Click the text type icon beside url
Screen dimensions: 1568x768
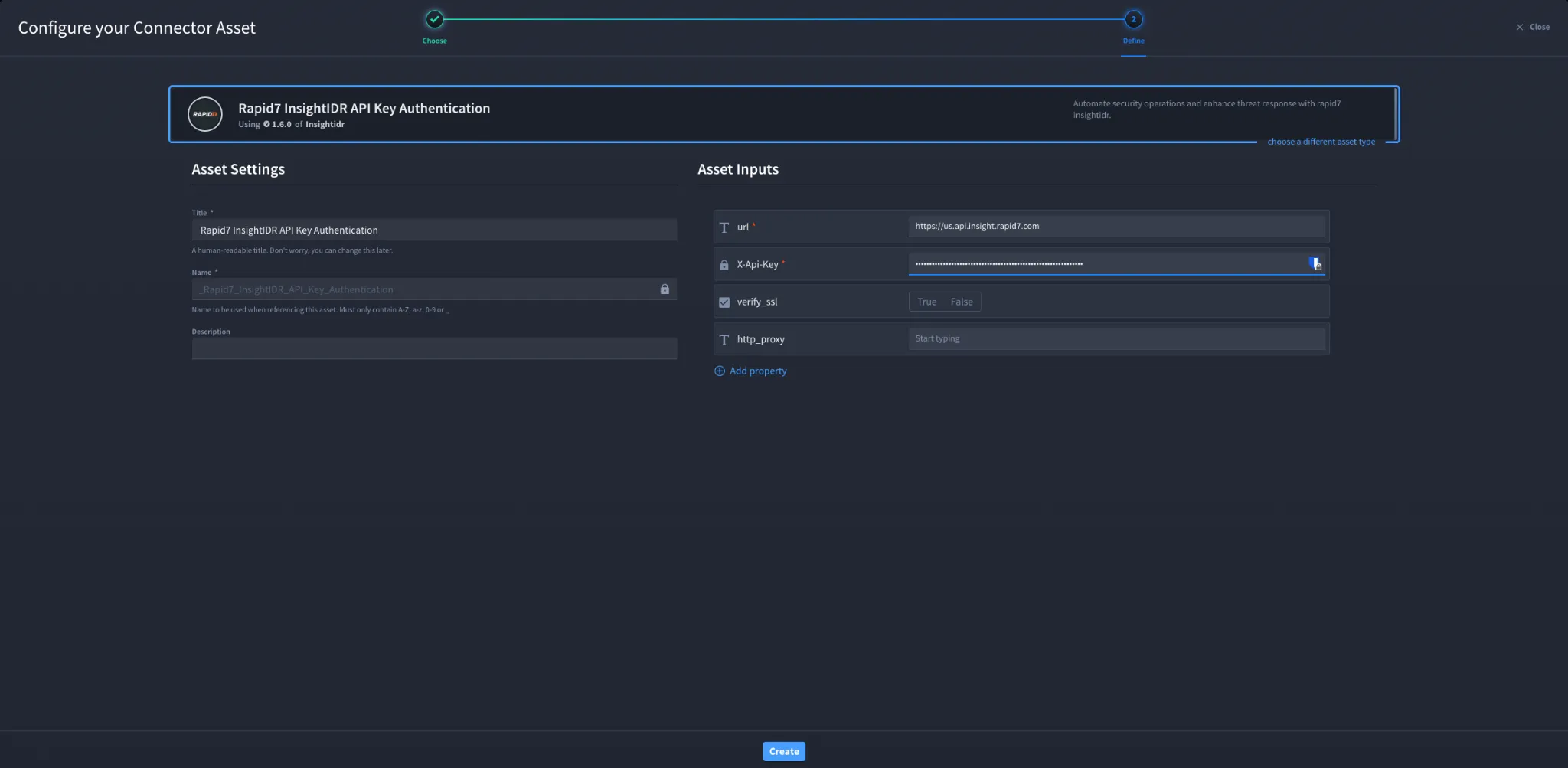(x=724, y=227)
